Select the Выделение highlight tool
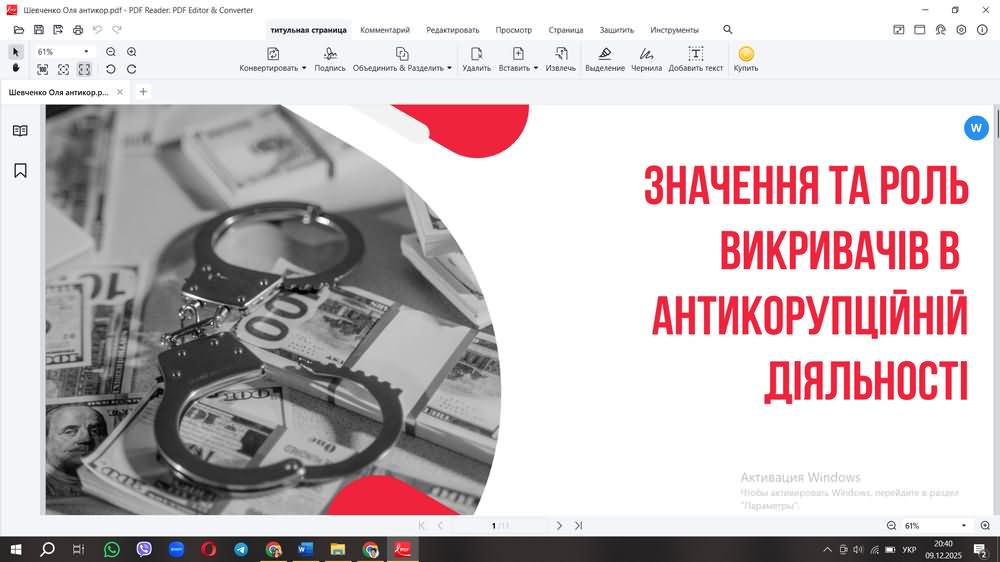Viewport: 1000px width, 562px height. [605, 59]
